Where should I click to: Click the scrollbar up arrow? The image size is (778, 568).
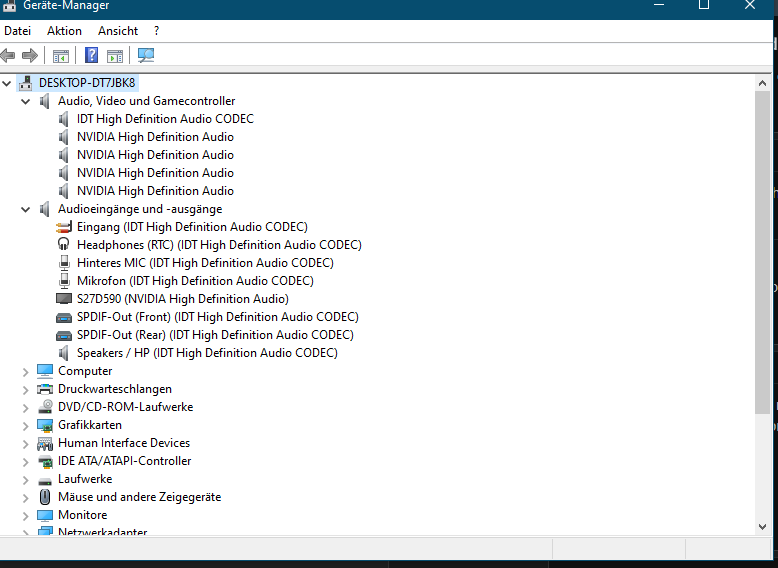pos(763,83)
